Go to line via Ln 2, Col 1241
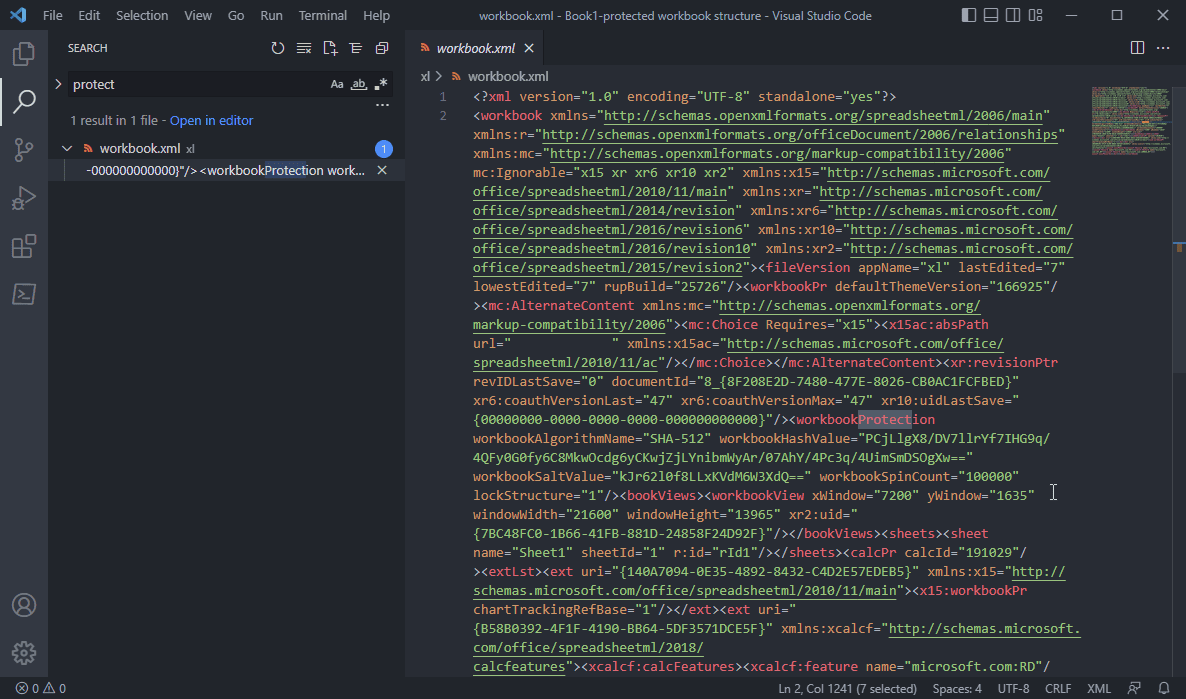 (x=847, y=688)
